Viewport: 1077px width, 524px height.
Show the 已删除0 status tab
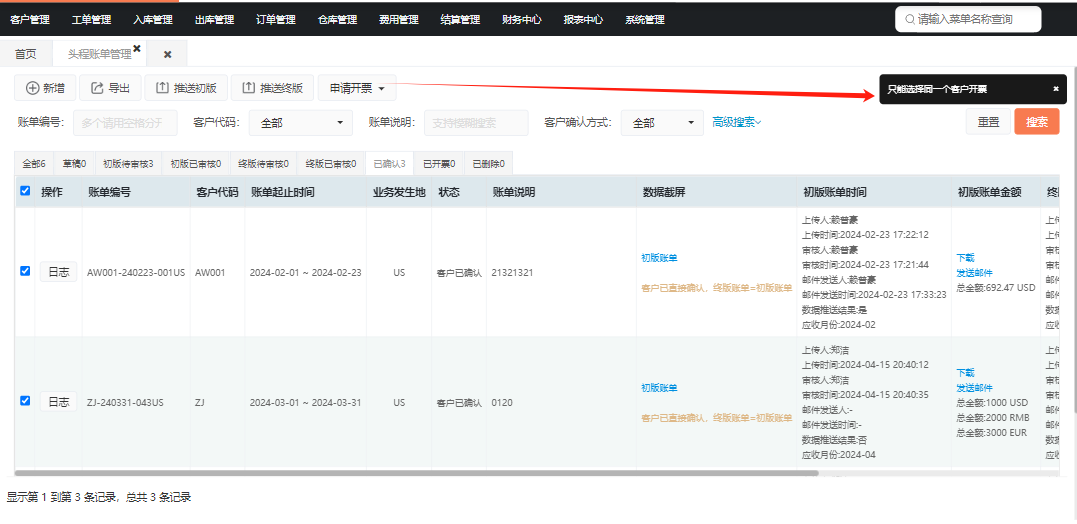[488, 164]
